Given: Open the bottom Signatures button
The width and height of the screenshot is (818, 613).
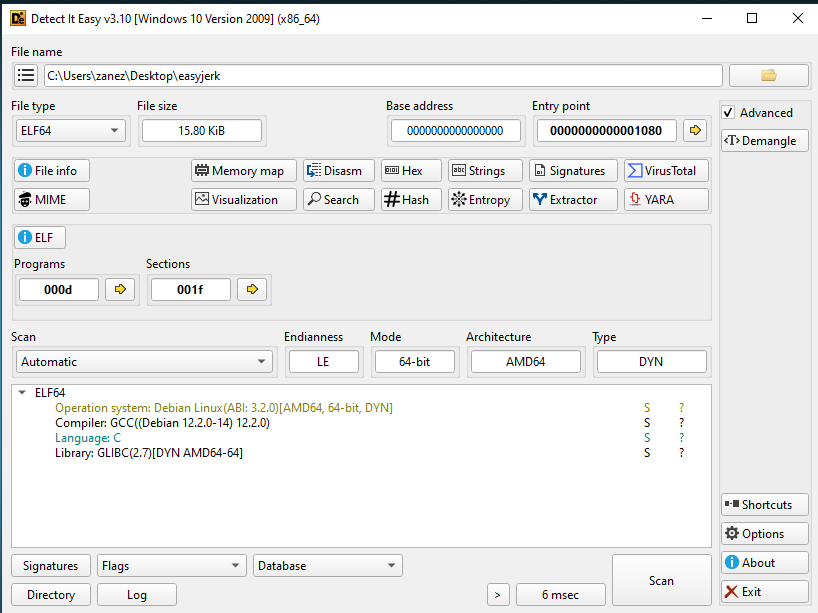Looking at the screenshot, I should [51, 566].
